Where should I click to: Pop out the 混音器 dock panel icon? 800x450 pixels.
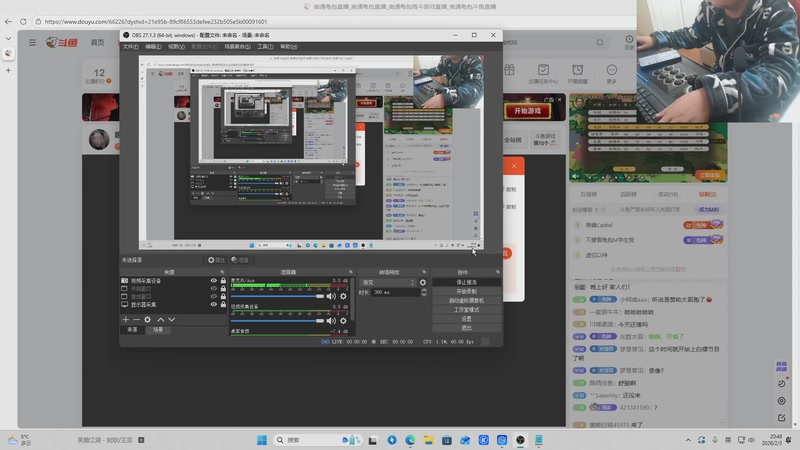coord(351,272)
